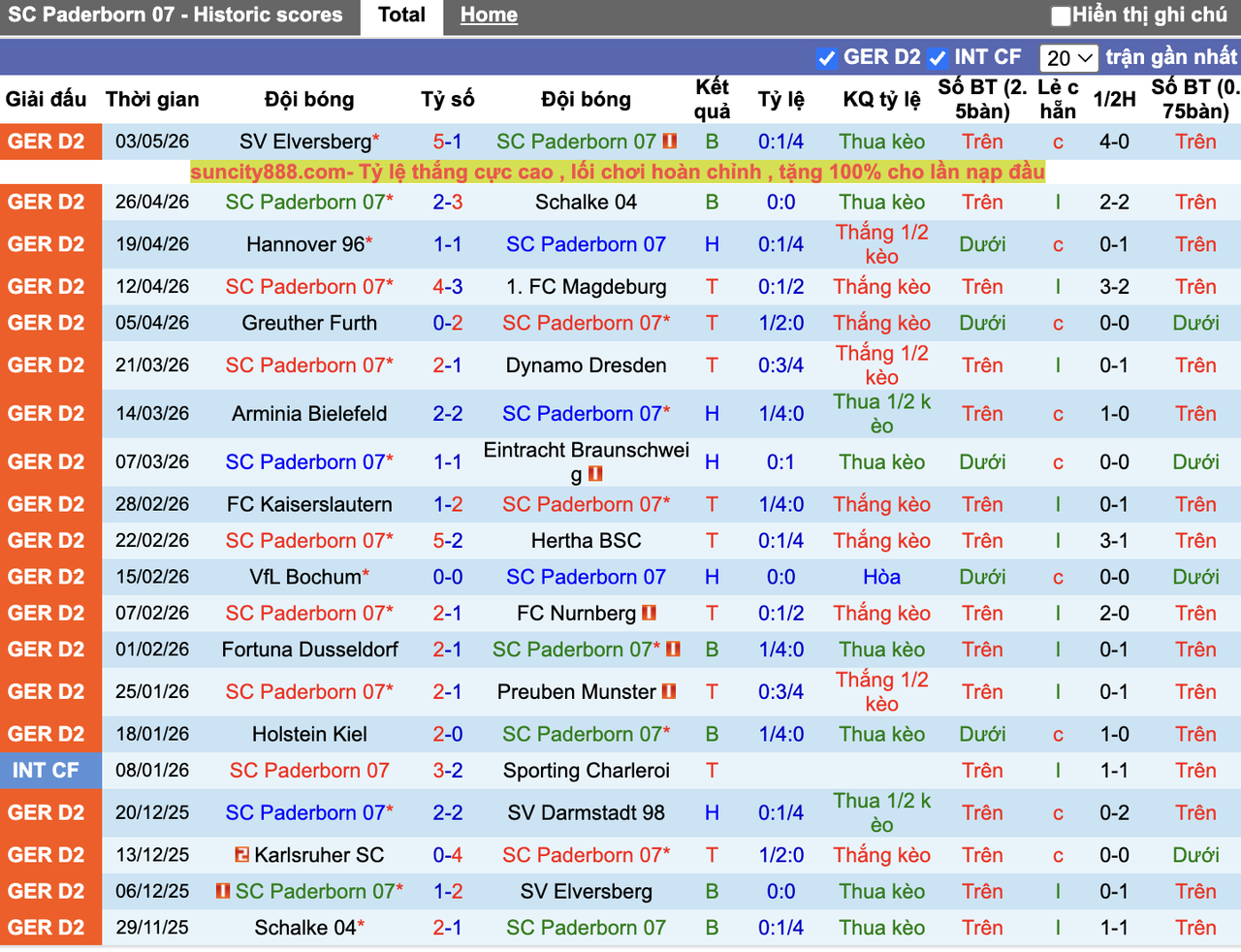
Task: Click half-time score 4-0 on 03/05/26
Action: [1114, 142]
